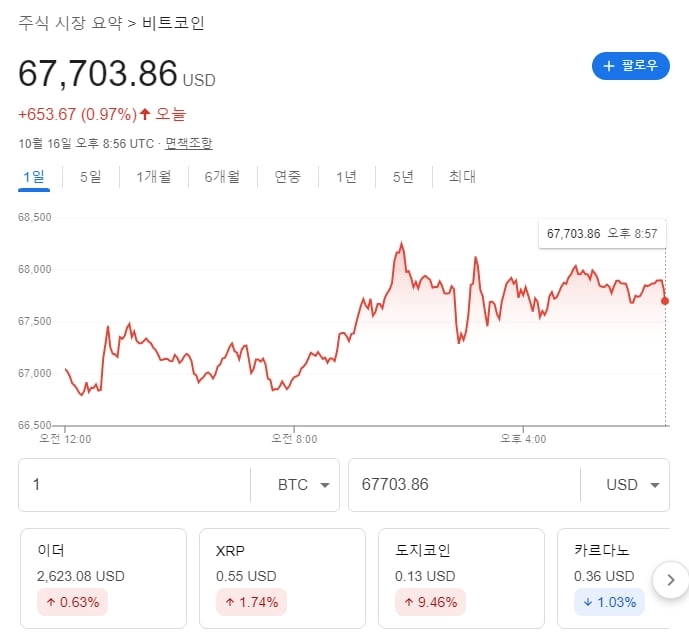Switch to the 5일 chart tab
689x641 pixels.
(x=91, y=177)
